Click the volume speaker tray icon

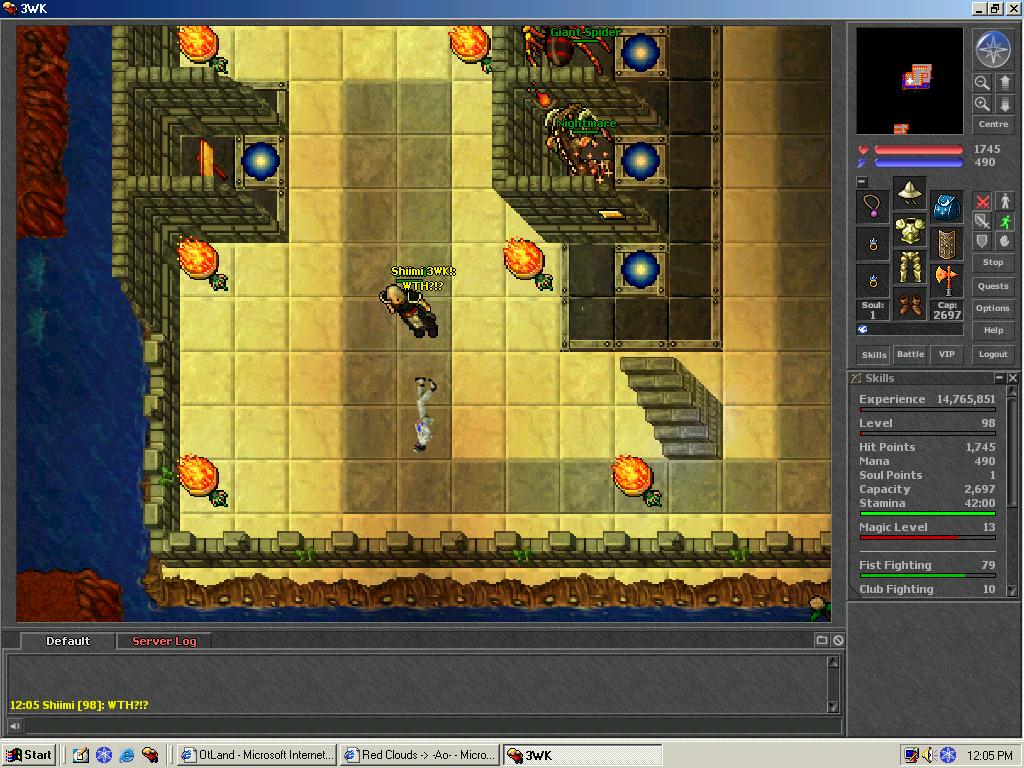[928, 756]
